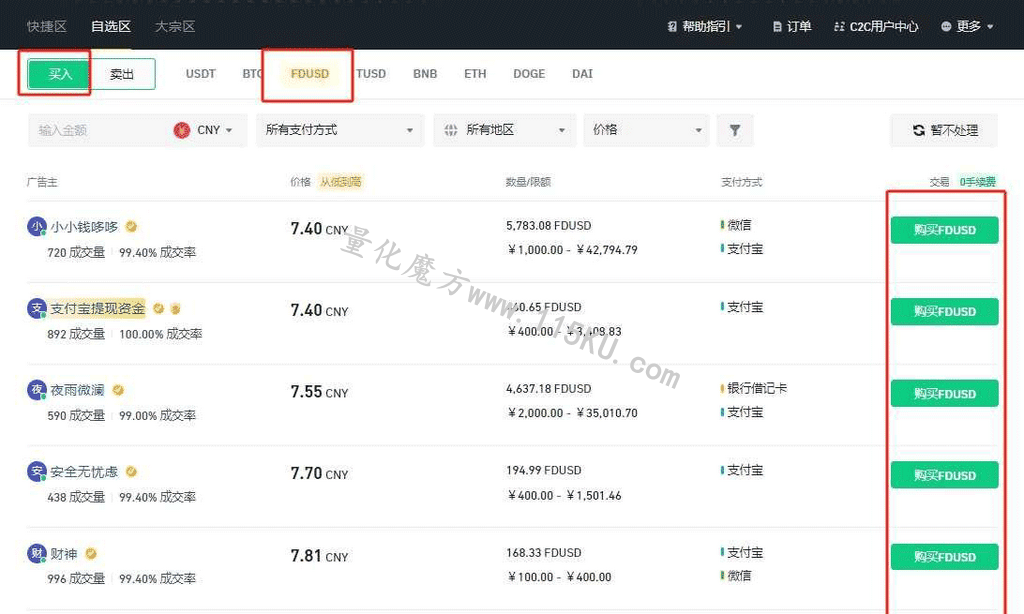Expand the 更多 menu
Screen dimensions: 1024x614
point(968,27)
